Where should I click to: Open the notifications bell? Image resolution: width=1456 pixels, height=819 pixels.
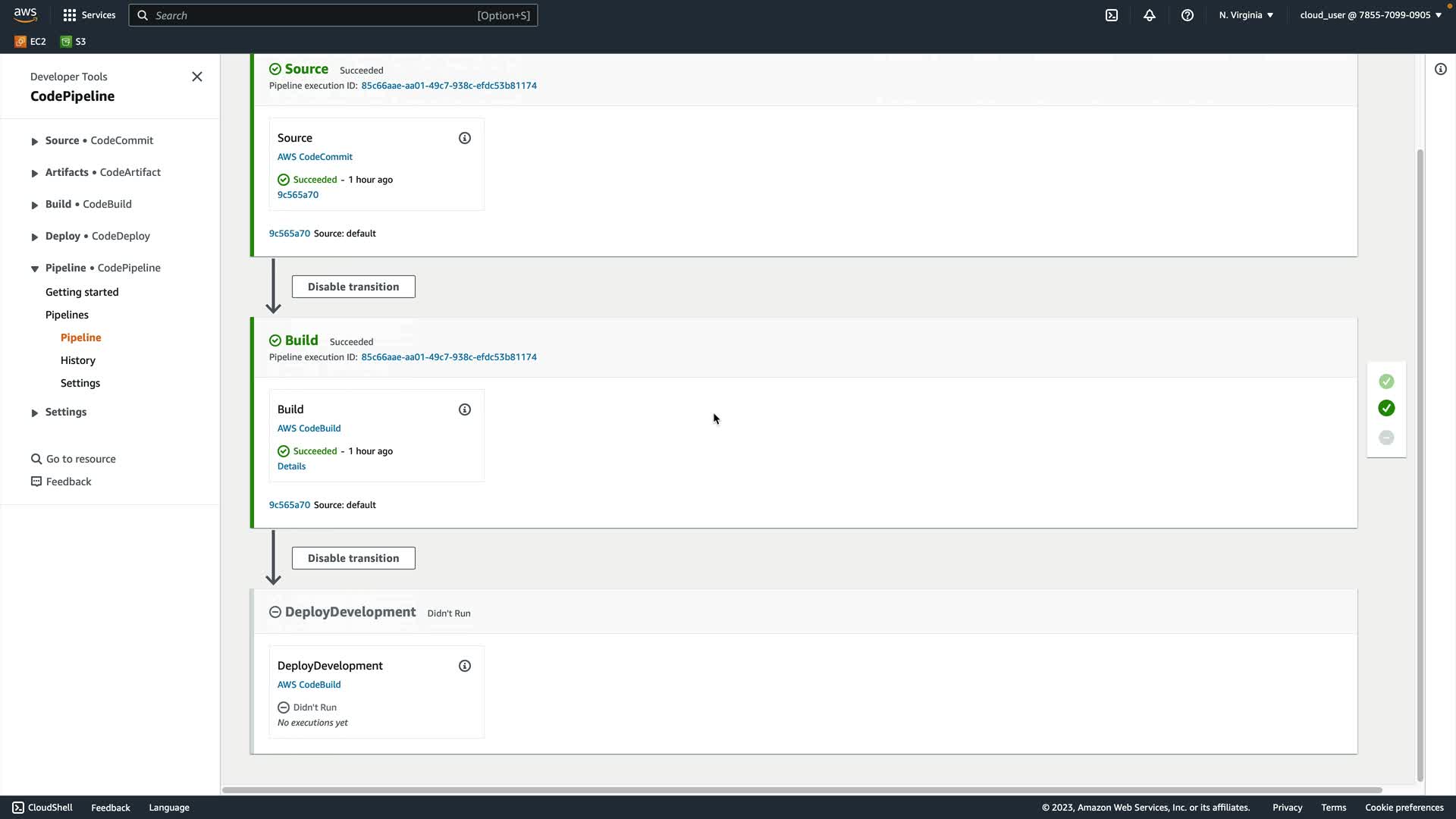(x=1150, y=15)
